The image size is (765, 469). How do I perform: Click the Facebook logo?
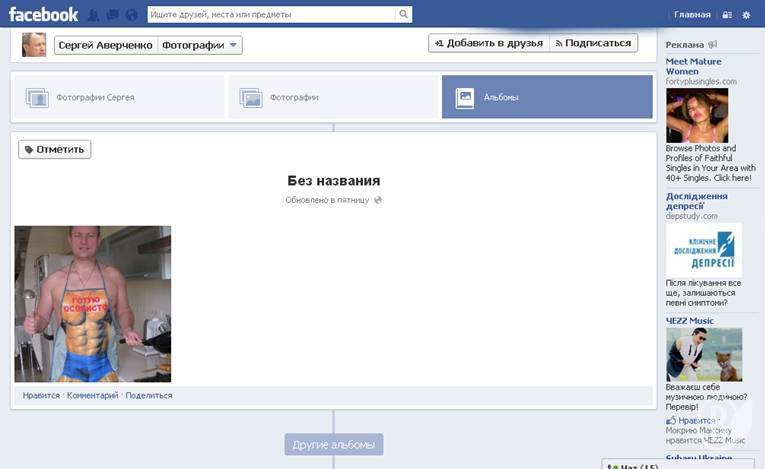pos(43,15)
